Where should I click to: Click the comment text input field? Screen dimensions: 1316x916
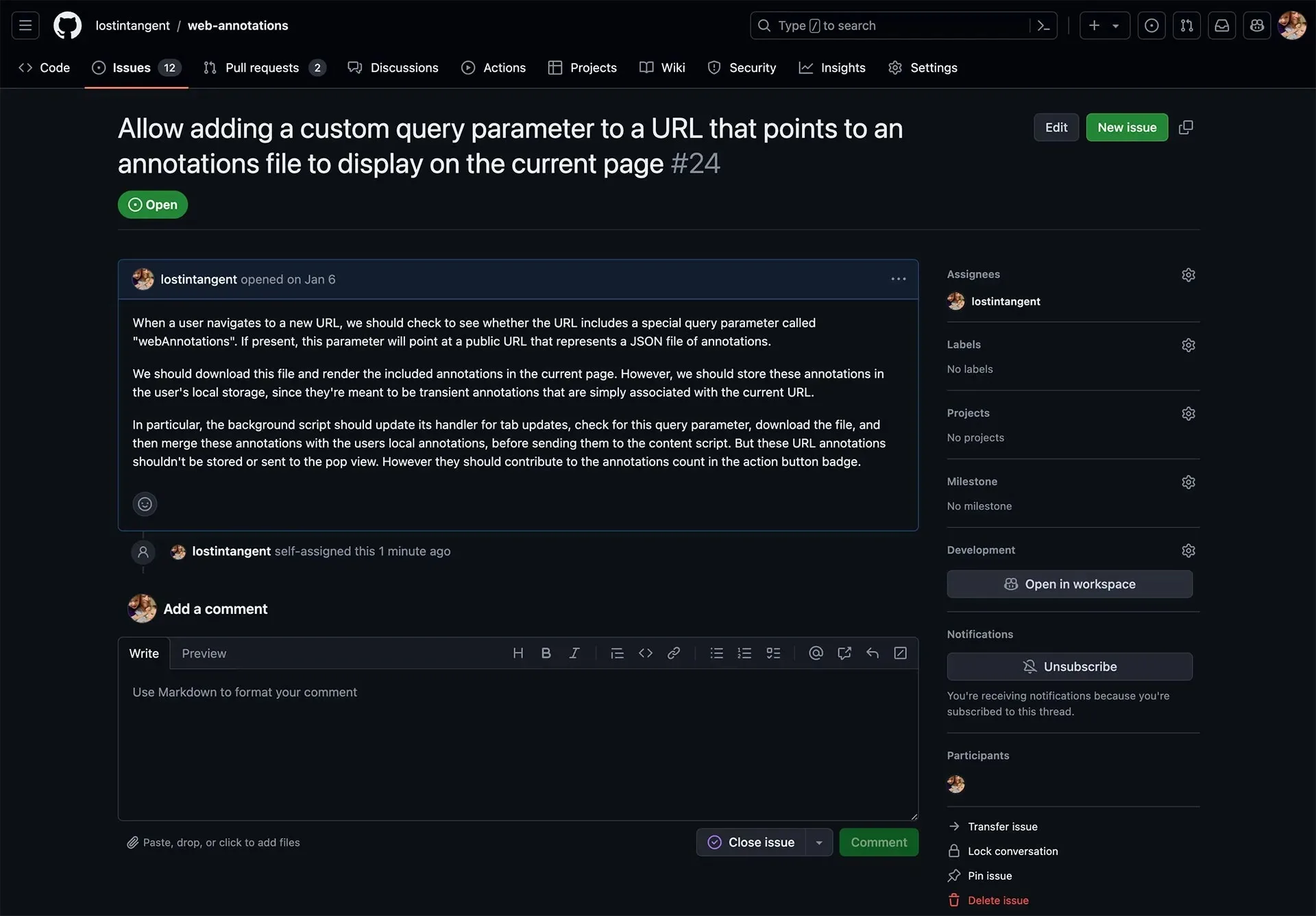(518, 744)
